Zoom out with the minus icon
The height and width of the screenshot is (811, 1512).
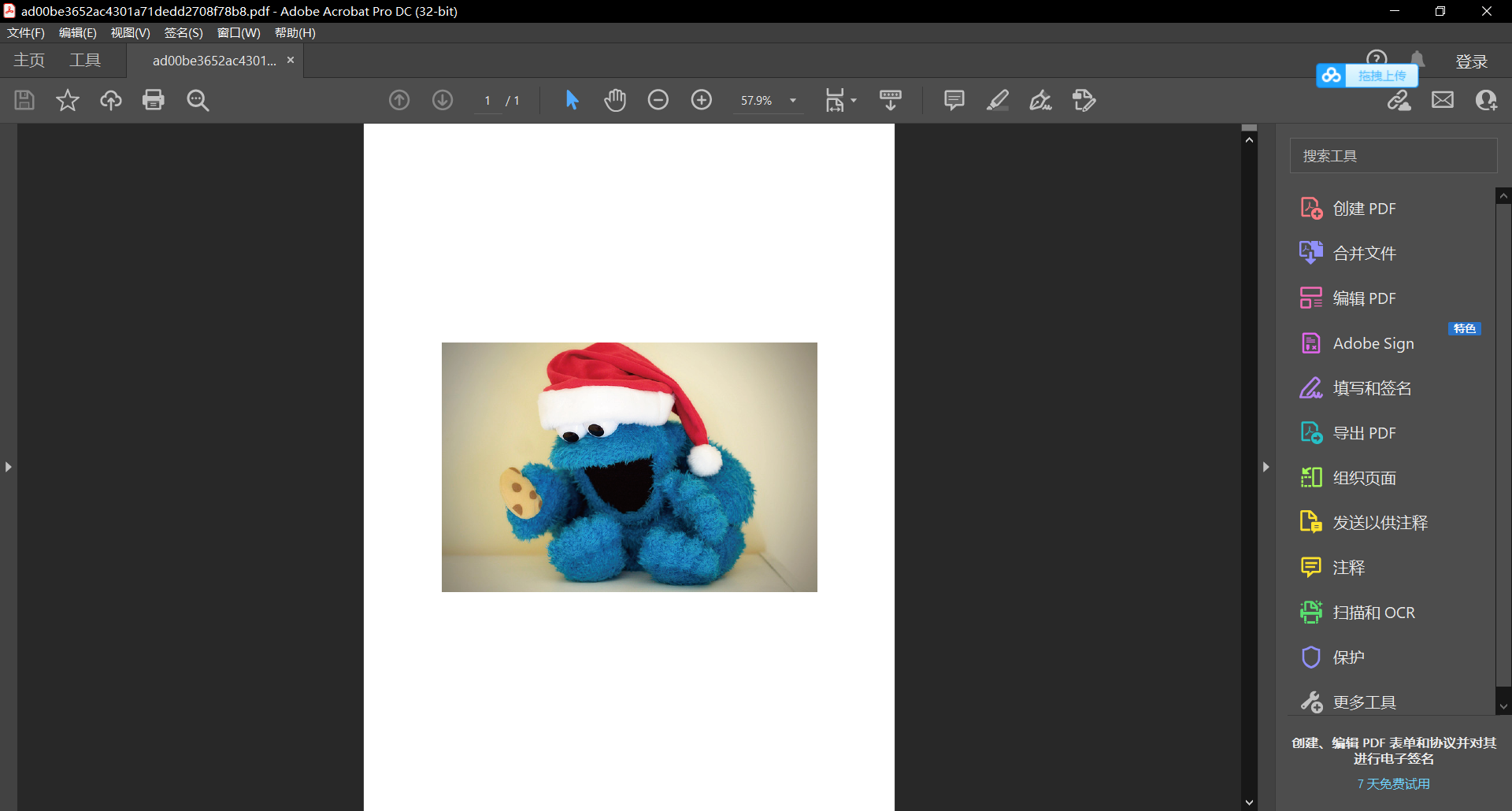(658, 100)
